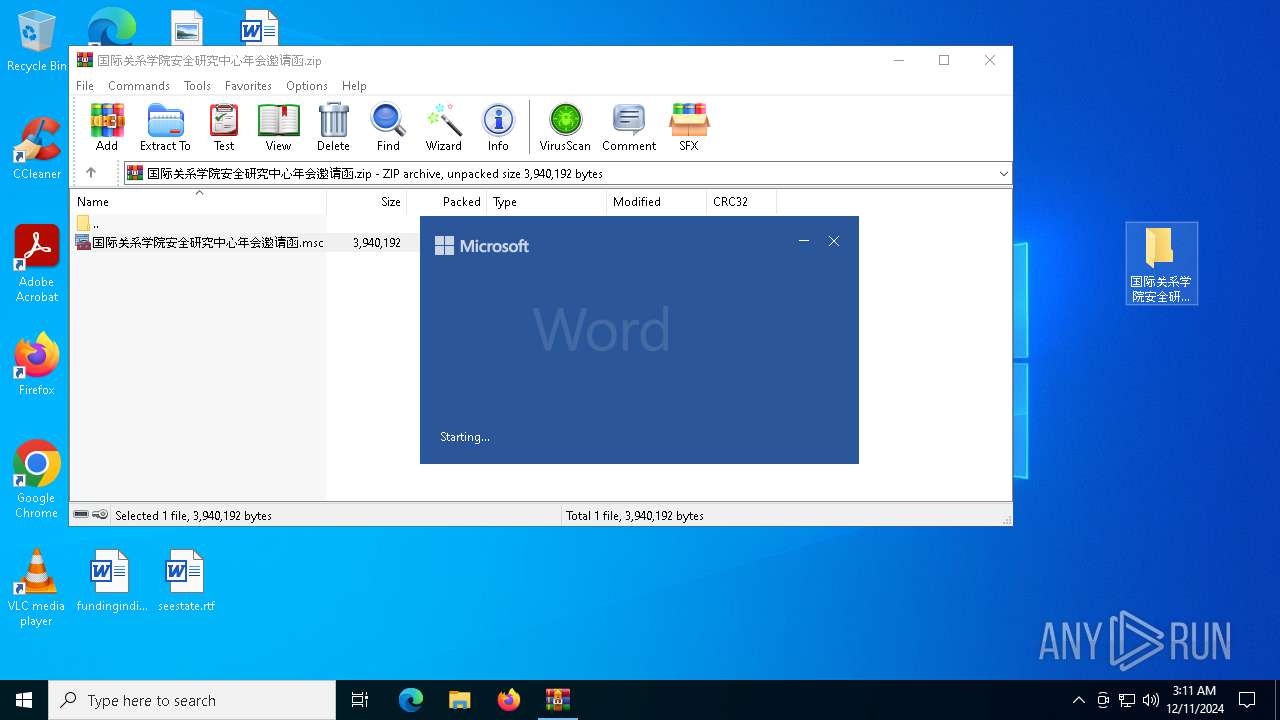Open the Options menu
This screenshot has height=720, width=1280.
(307, 86)
